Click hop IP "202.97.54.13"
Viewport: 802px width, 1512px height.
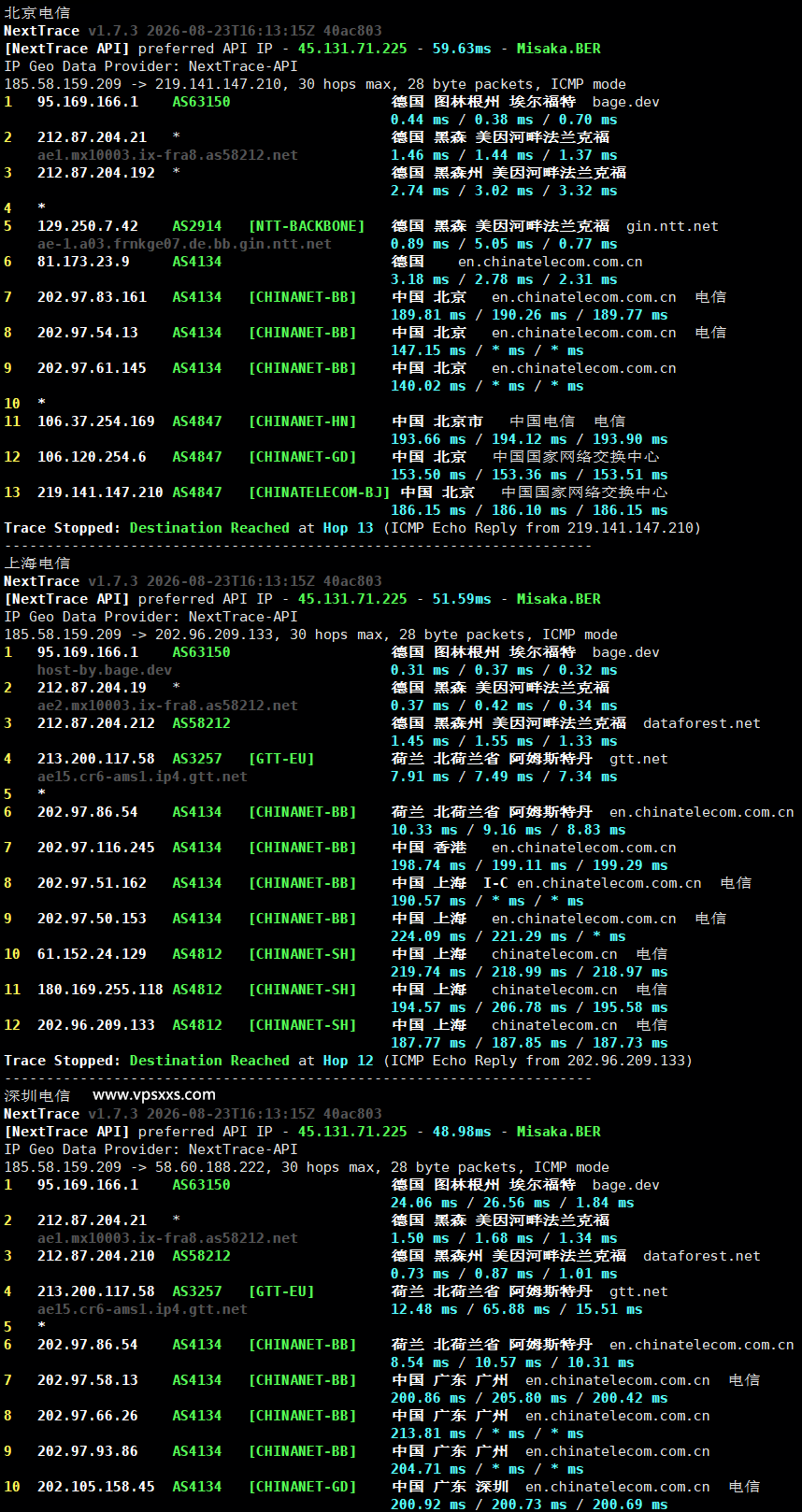coord(88,333)
